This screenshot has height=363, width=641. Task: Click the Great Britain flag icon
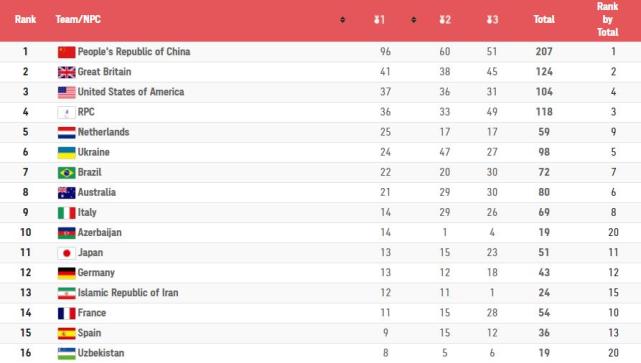coord(67,72)
